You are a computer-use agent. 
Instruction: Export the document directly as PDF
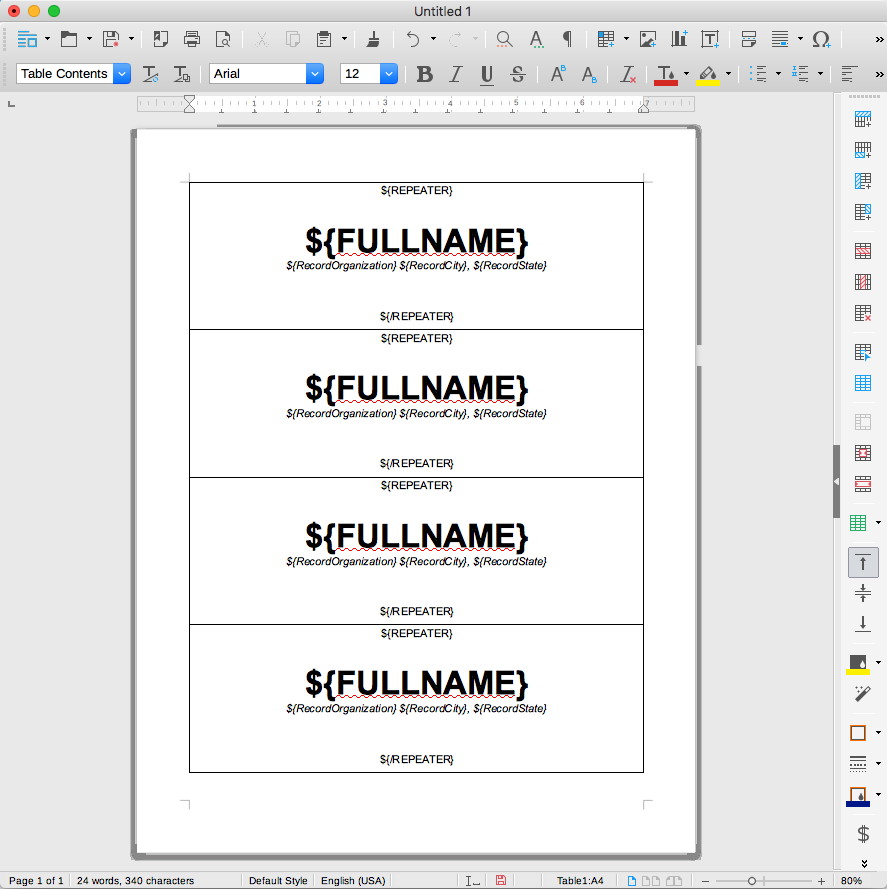[x=161, y=39]
